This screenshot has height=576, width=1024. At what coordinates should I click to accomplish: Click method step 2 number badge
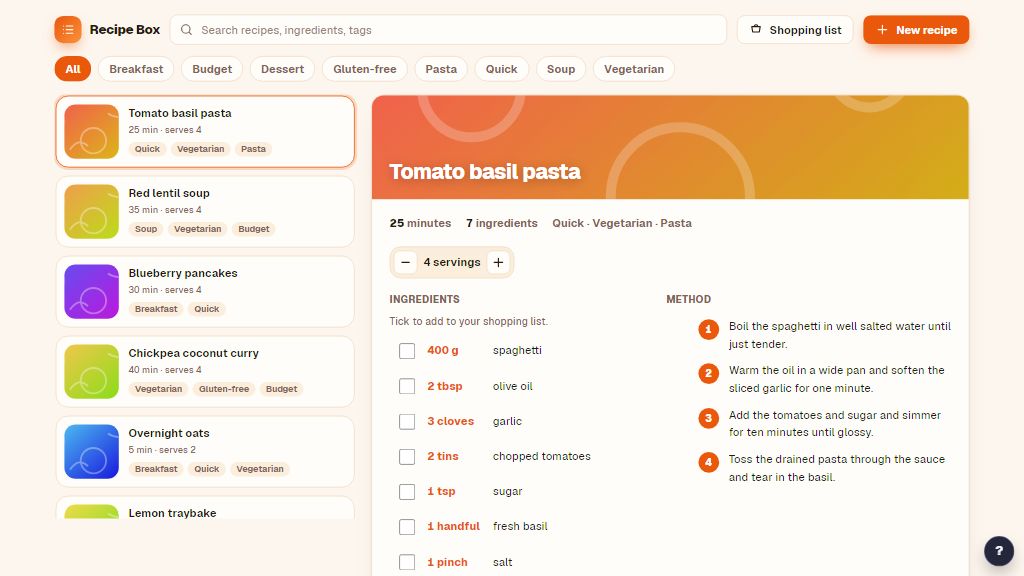[x=709, y=374]
